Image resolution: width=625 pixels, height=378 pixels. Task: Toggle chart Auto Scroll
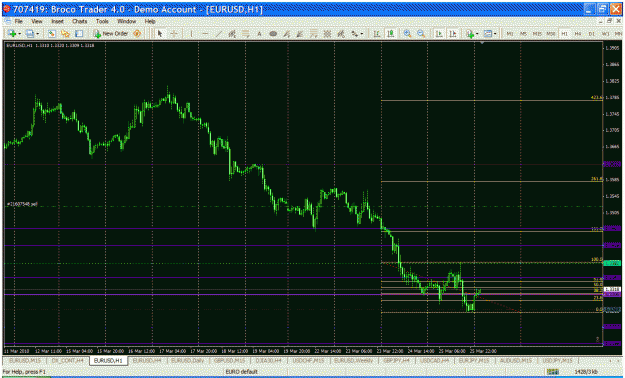tap(439, 34)
